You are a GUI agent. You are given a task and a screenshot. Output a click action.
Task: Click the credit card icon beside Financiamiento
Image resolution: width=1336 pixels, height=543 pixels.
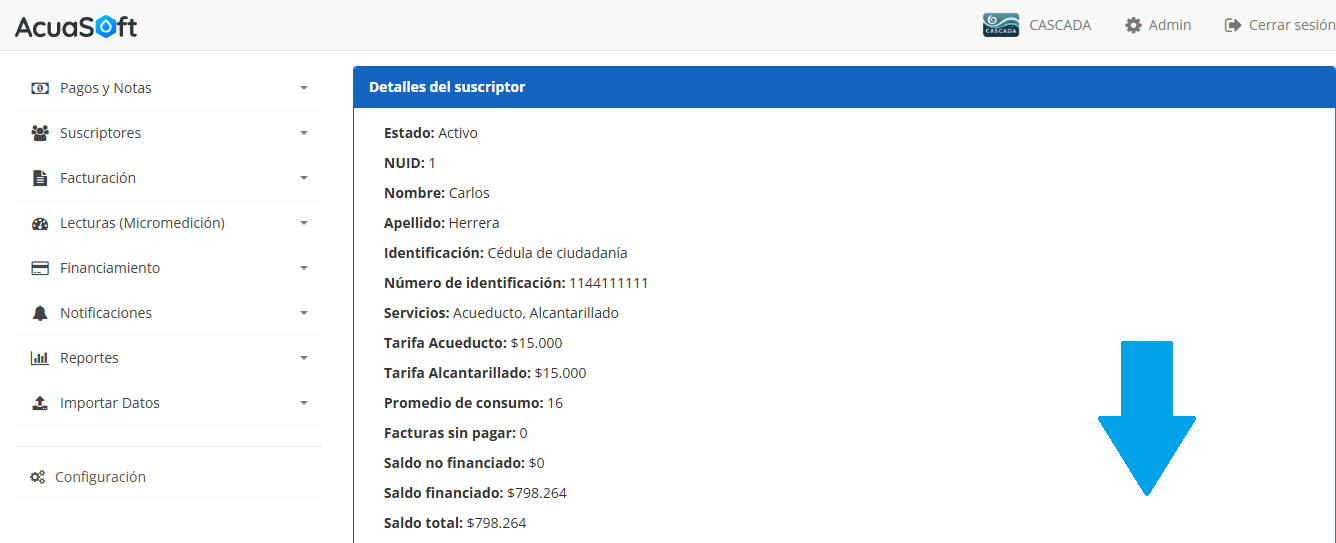(40, 268)
